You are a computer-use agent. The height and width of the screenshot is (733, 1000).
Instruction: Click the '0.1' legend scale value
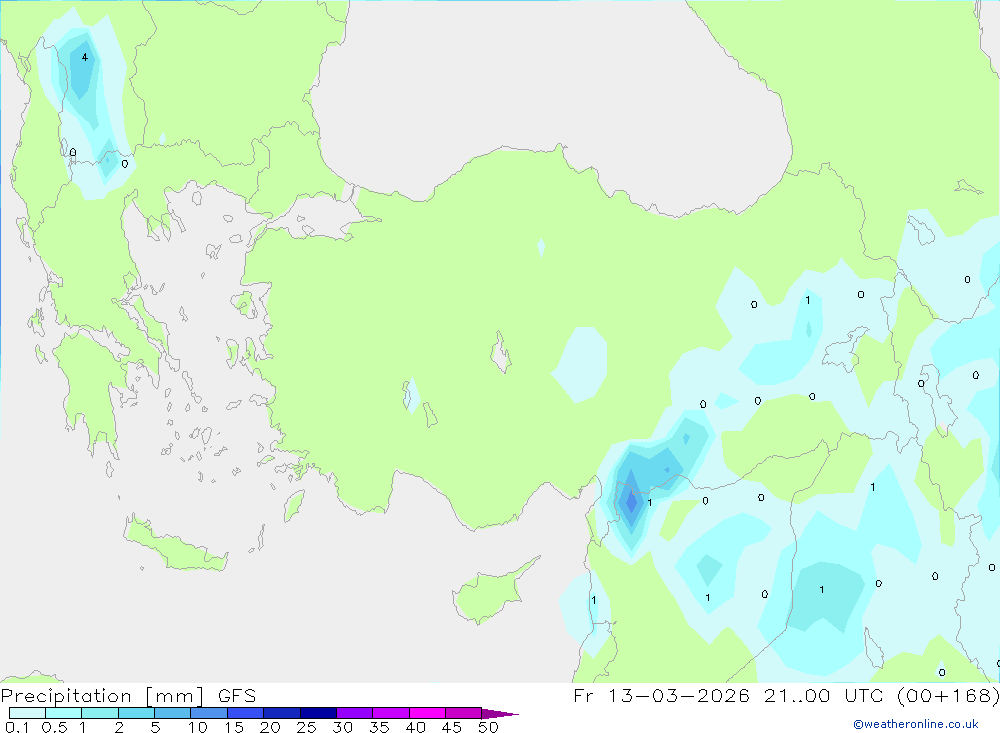[17, 727]
